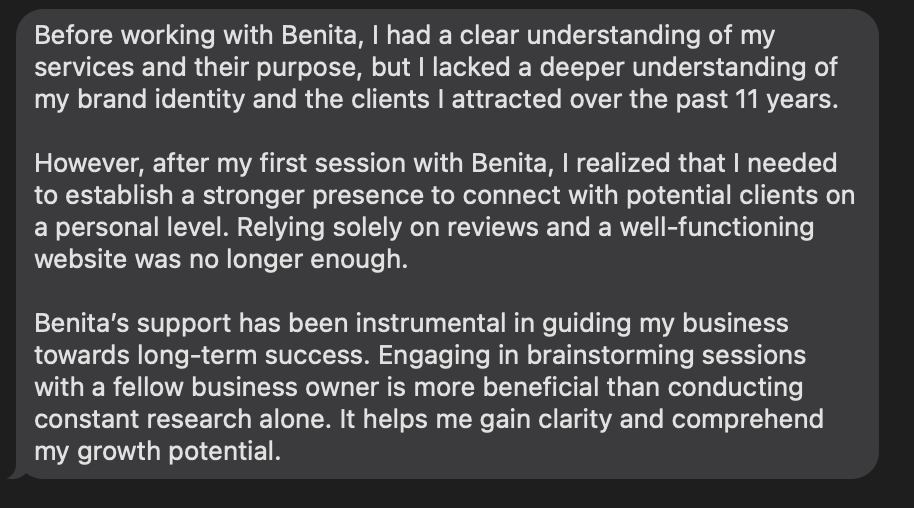Click the words "brand identity" in the message

[161, 99]
